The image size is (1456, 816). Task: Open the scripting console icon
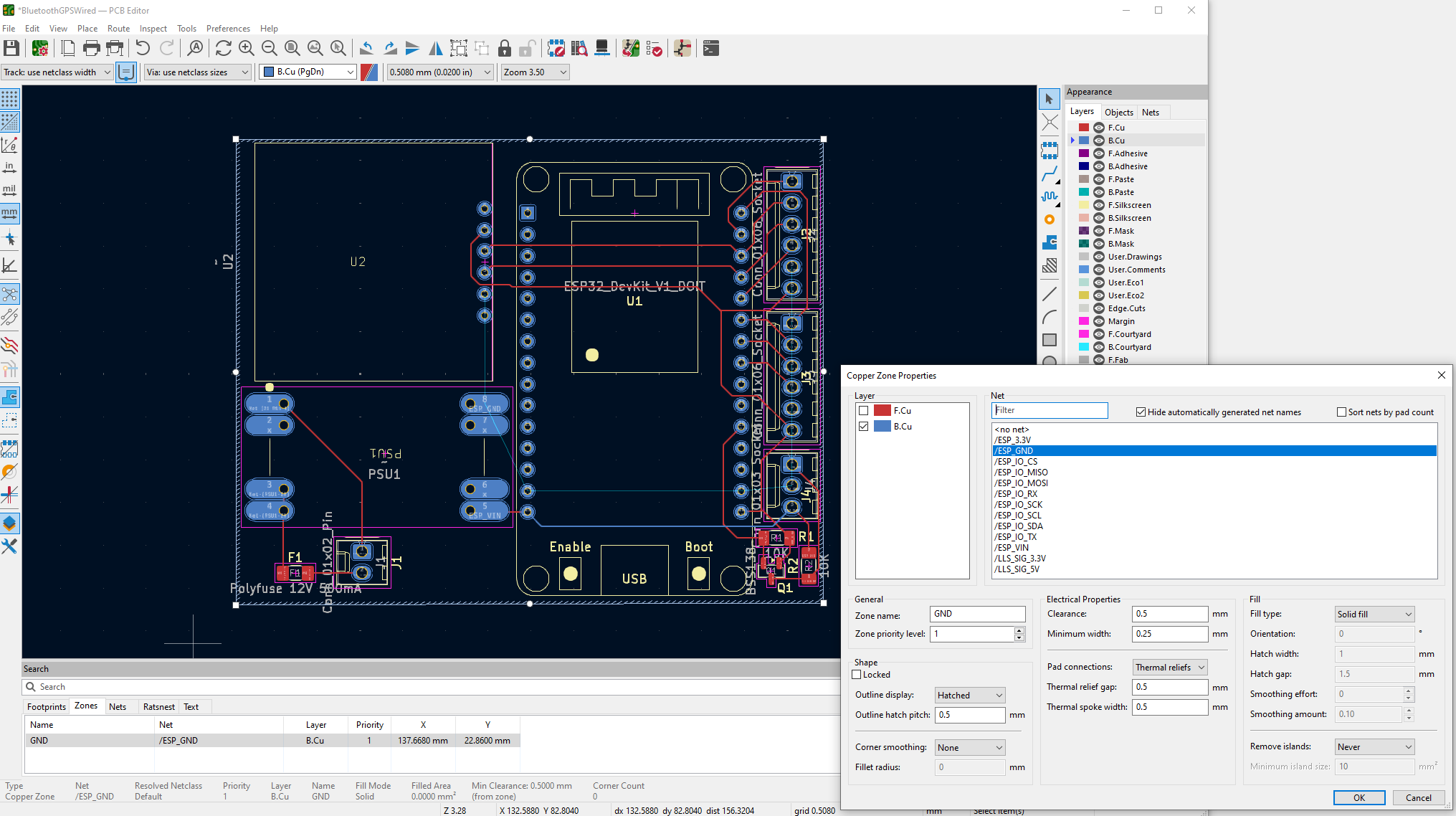coord(711,48)
